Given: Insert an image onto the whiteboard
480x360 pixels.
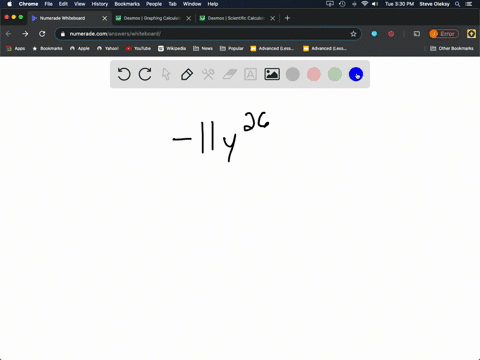Looking at the screenshot, I should pos(272,74).
